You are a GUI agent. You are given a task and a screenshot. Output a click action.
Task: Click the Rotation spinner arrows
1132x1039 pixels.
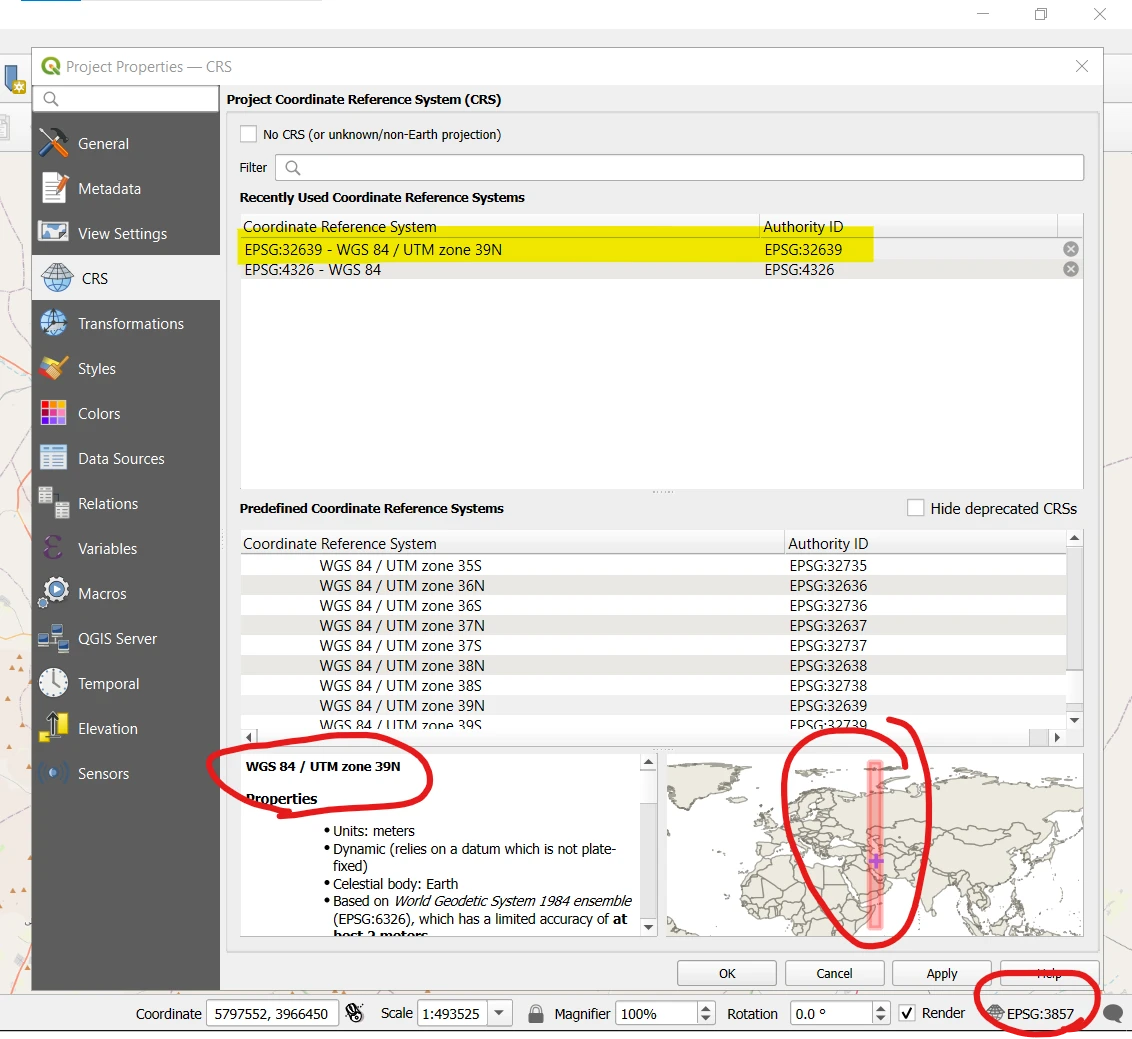tap(880, 1013)
